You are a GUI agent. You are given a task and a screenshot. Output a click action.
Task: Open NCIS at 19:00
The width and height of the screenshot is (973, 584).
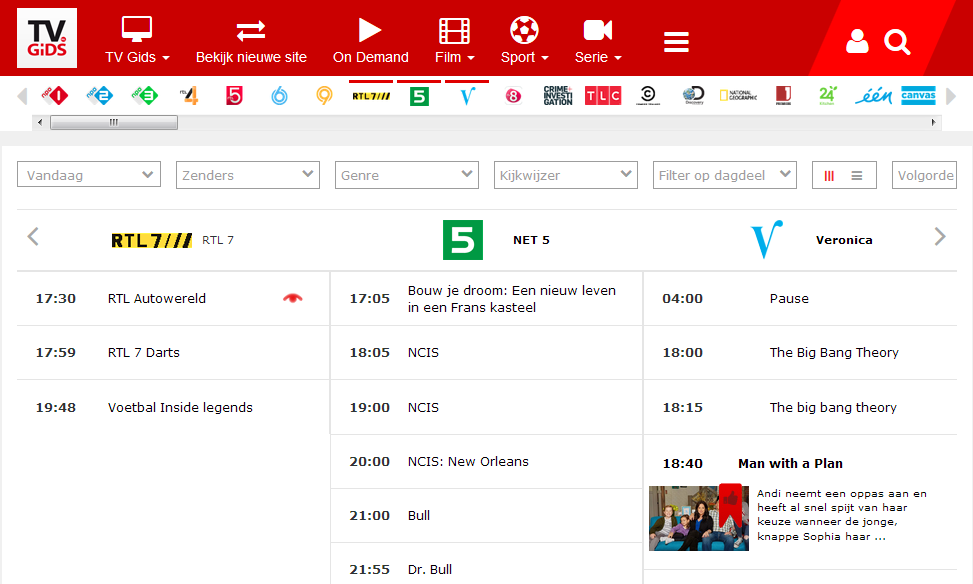coord(423,407)
